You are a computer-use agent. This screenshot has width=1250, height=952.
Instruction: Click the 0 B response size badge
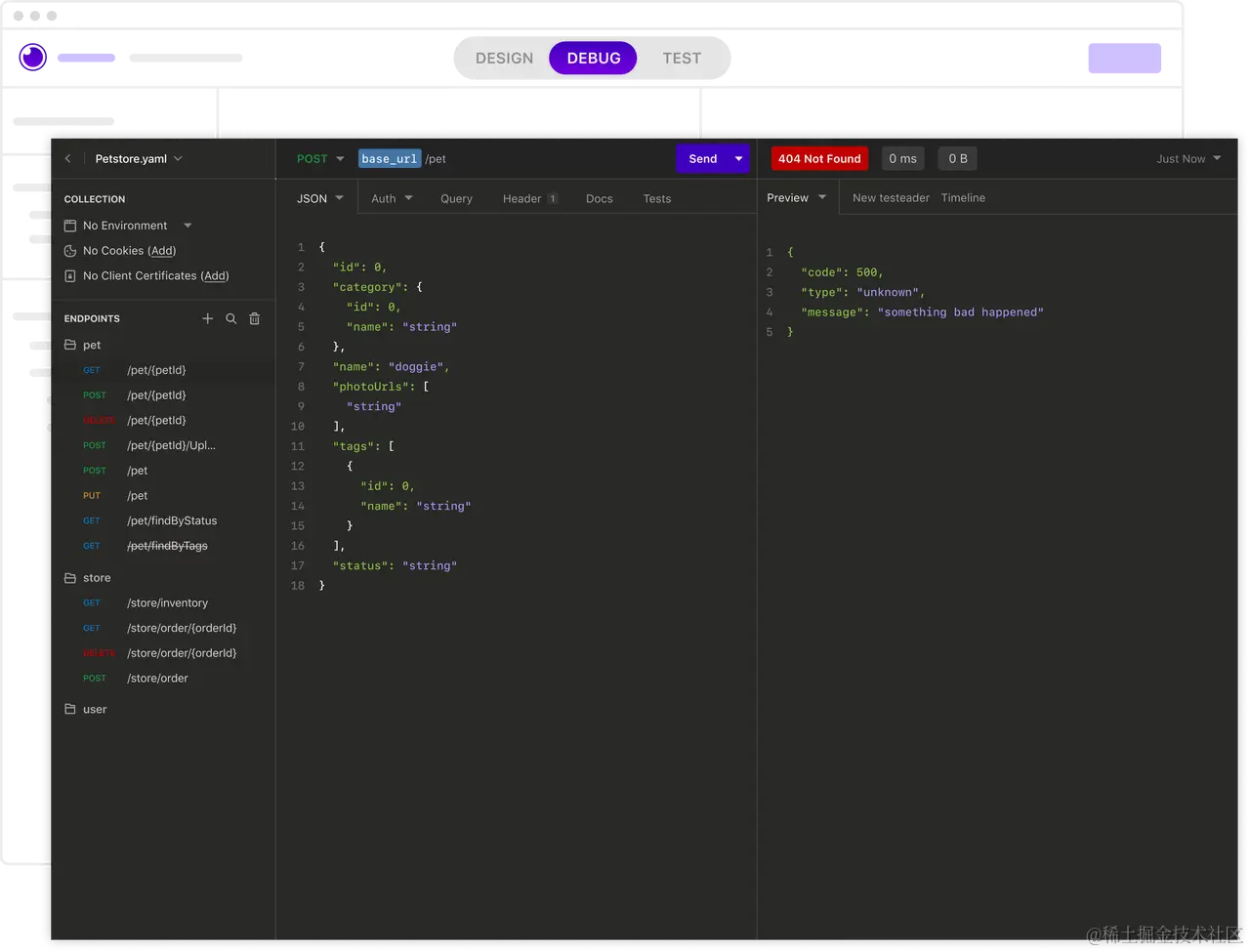click(958, 159)
